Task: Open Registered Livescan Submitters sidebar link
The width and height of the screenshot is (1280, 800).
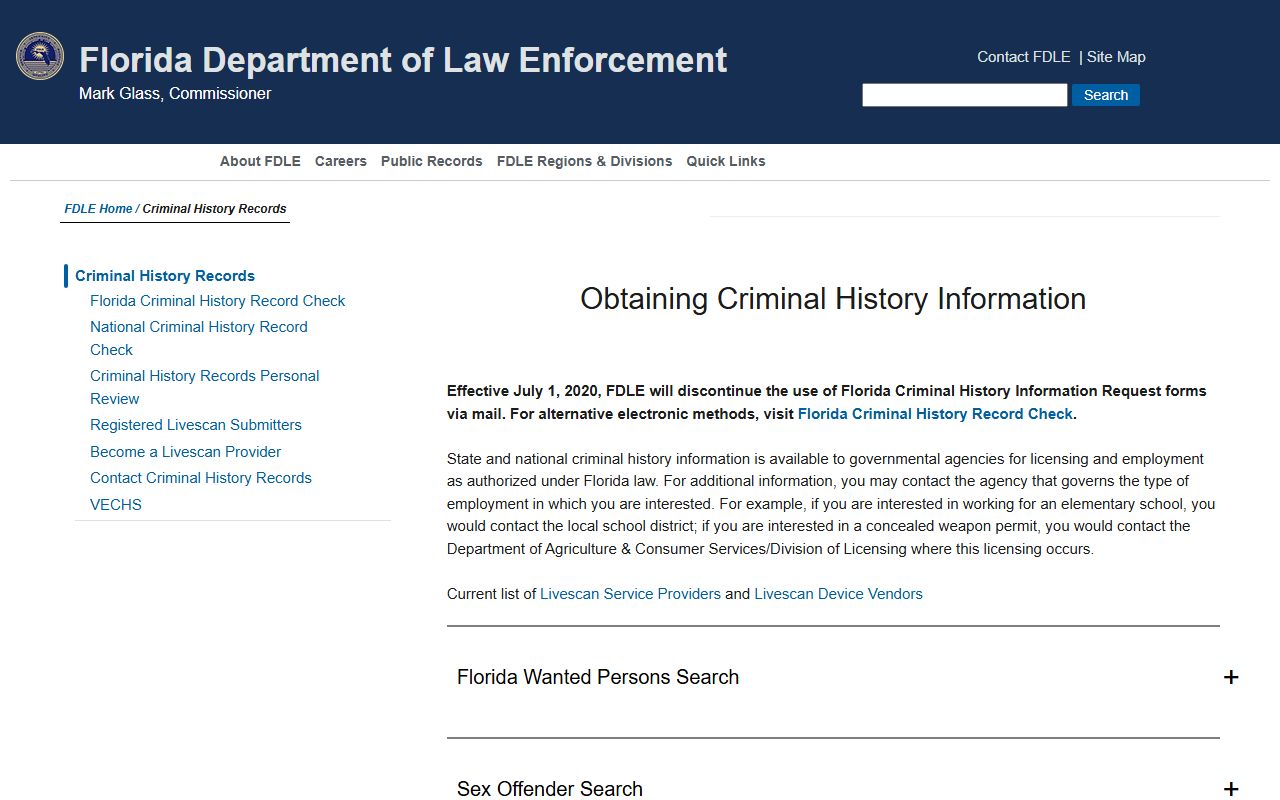Action: 196,425
